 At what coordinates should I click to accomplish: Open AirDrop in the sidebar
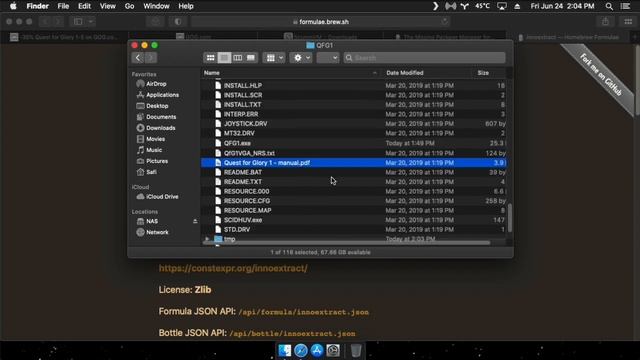[x=152, y=84]
